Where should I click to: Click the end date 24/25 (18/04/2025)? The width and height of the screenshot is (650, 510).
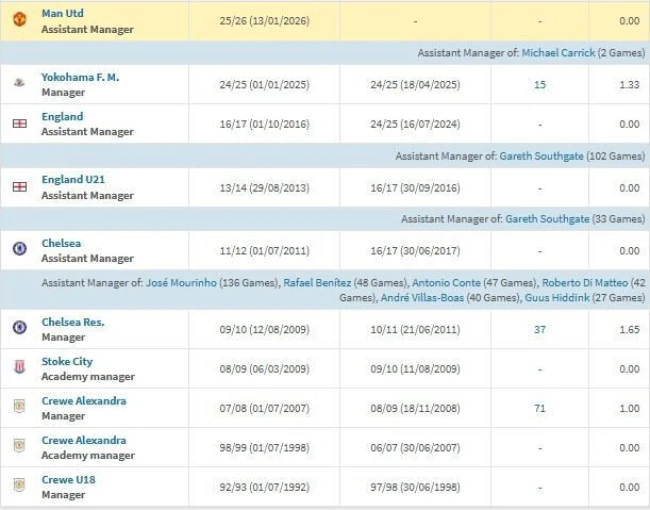pos(415,85)
